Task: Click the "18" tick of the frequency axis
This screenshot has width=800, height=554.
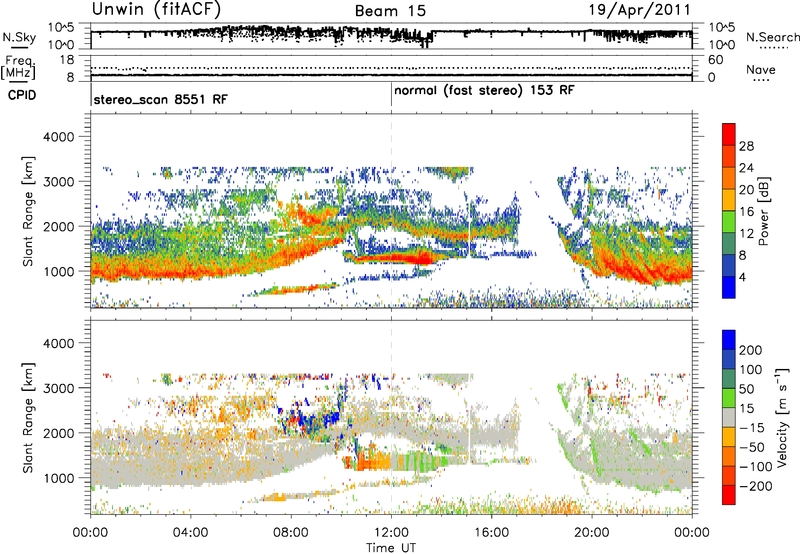Action: click(x=67, y=60)
